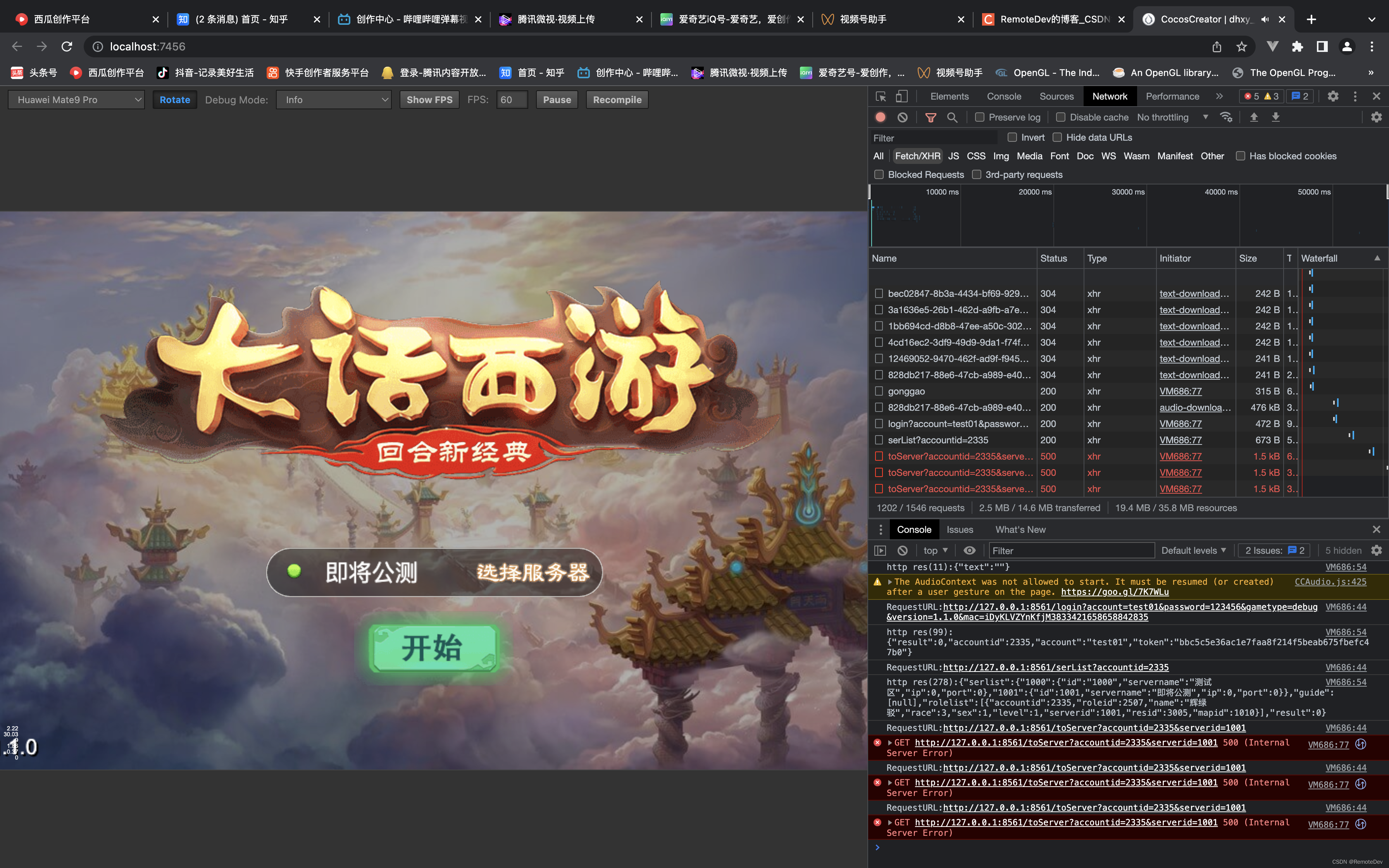Open Issues drawer tab
Image resolution: width=1389 pixels, height=868 pixels.
click(x=960, y=529)
